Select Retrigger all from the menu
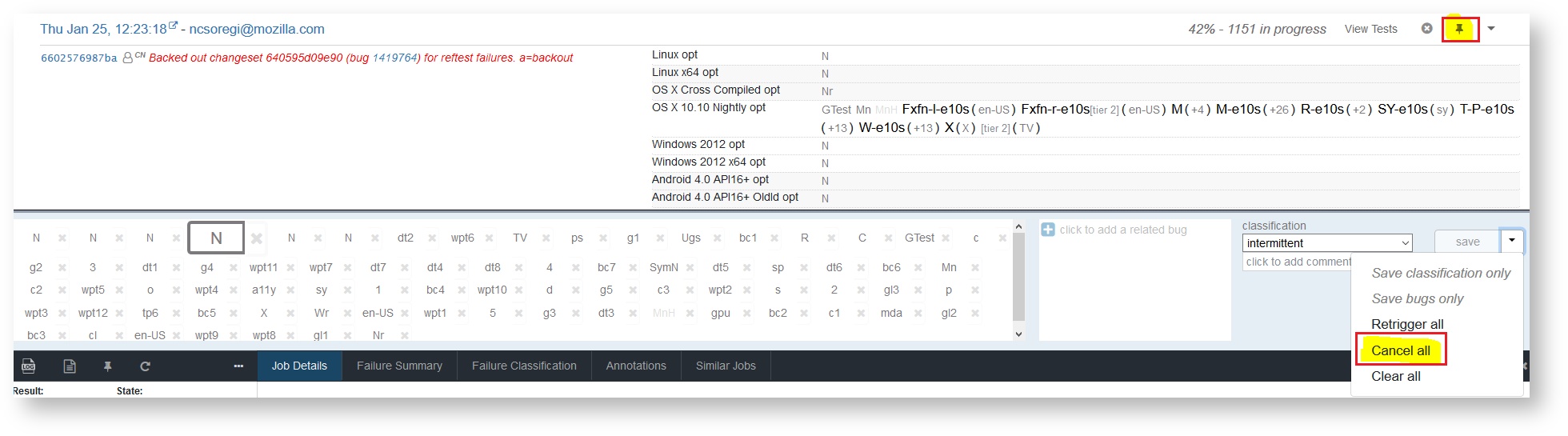The width and height of the screenshot is (1568, 436). (1407, 325)
